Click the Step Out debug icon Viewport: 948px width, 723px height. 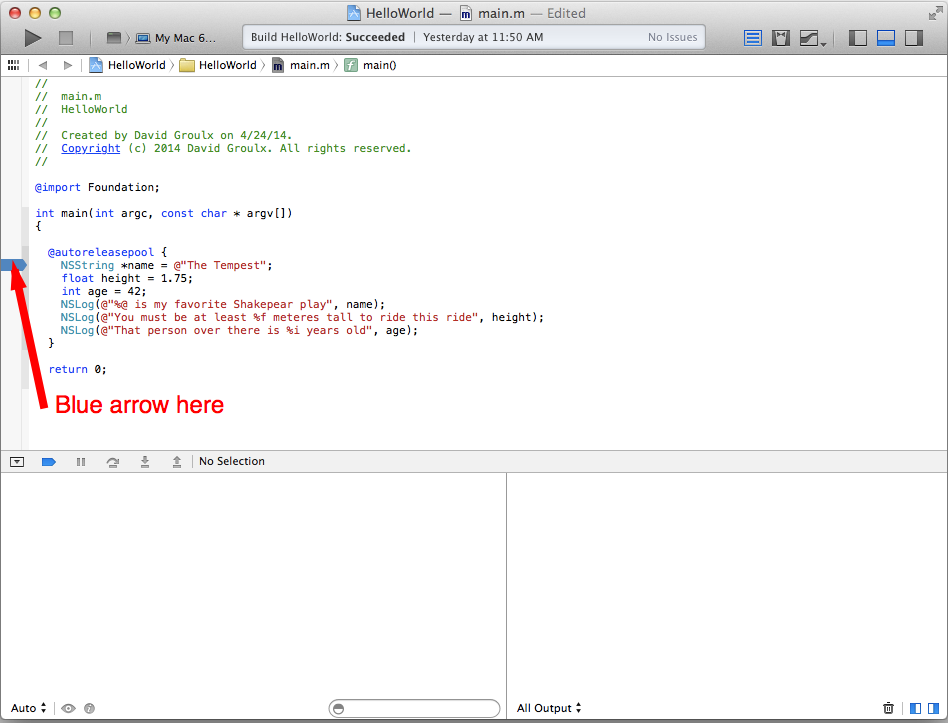pos(177,462)
